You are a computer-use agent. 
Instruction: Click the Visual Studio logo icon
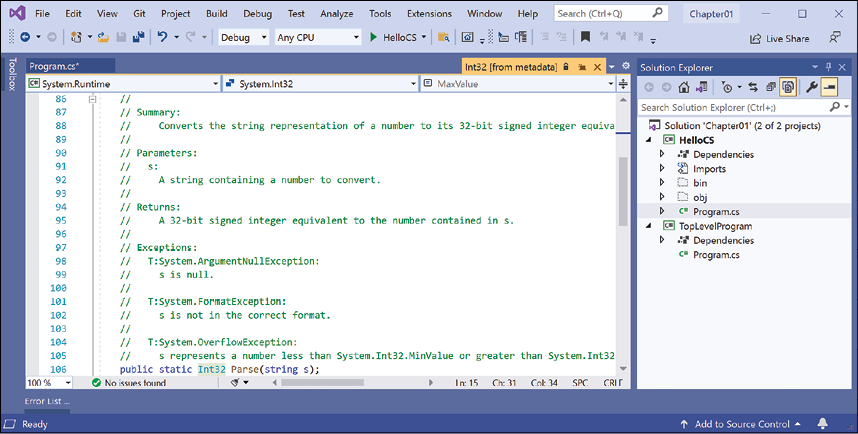click(17, 13)
